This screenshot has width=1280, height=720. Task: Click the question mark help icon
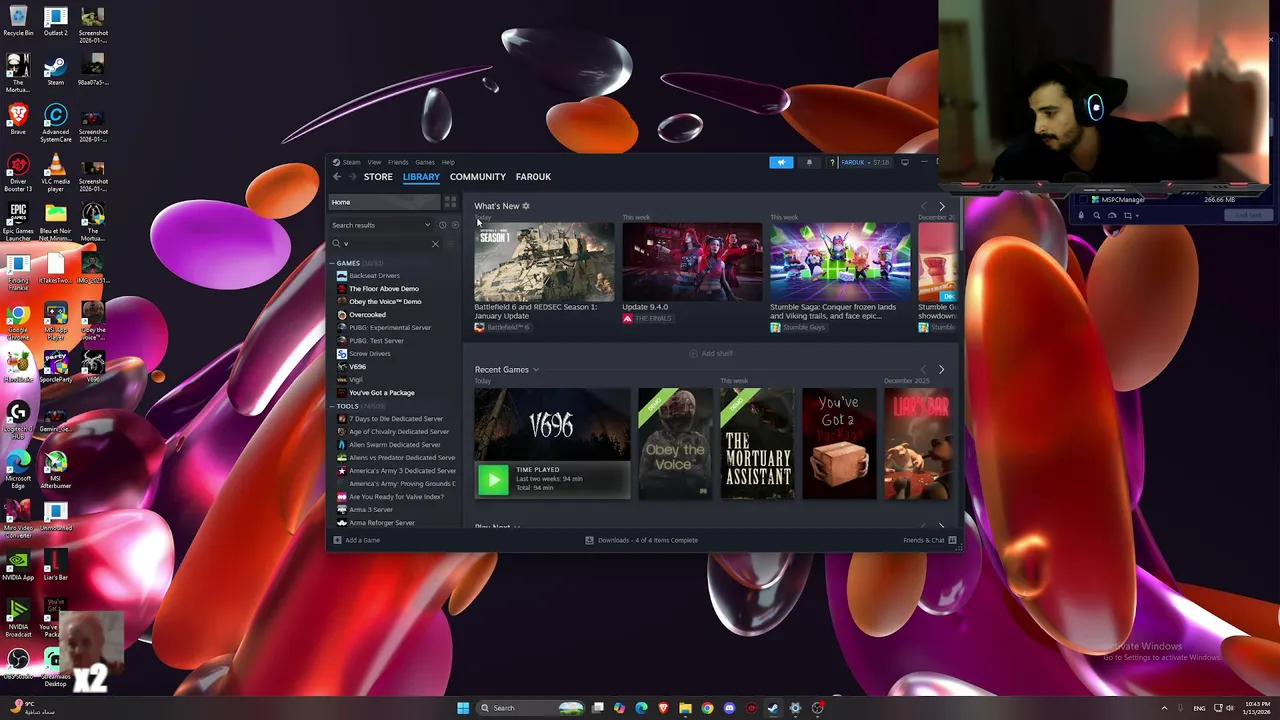(x=832, y=162)
